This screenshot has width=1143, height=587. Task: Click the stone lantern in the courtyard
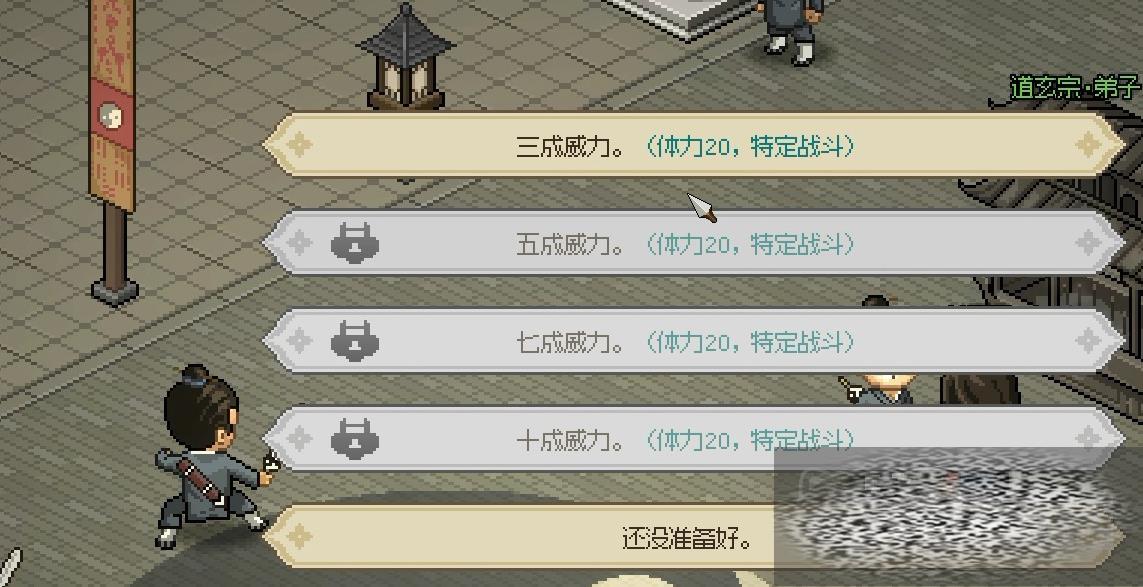pyautogui.click(x=406, y=58)
